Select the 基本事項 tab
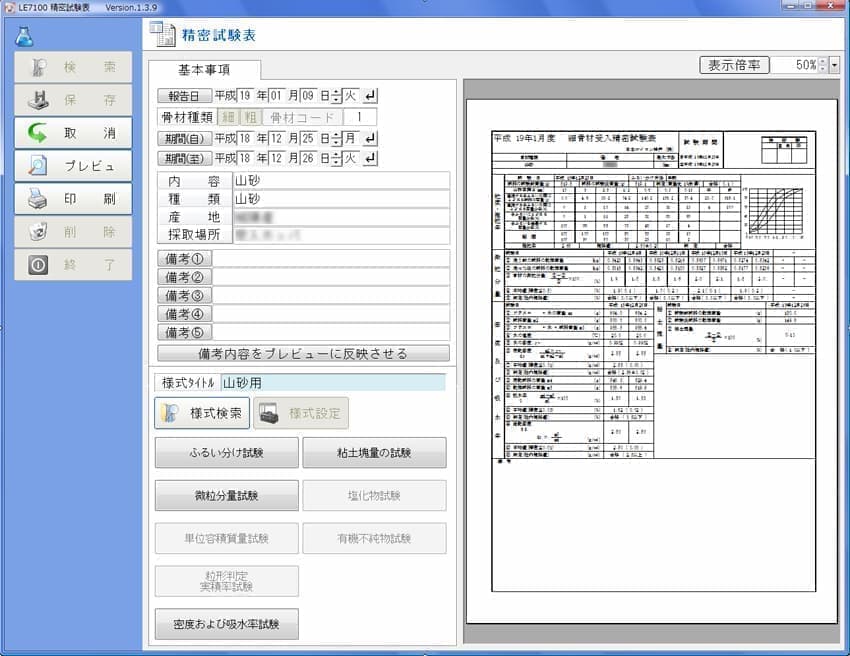This screenshot has height=656, width=850. pos(204,70)
